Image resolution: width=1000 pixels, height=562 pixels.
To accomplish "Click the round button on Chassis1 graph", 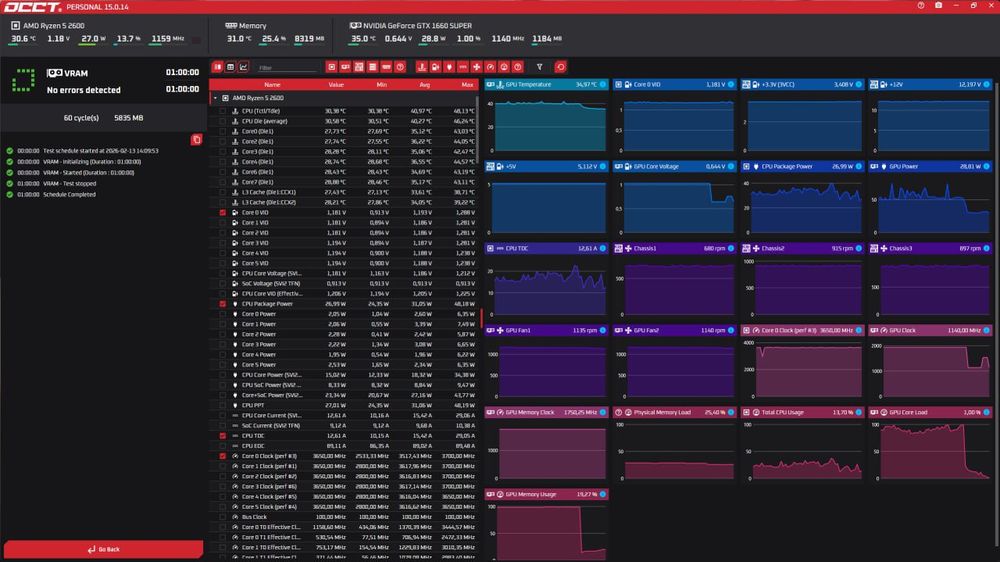I will [x=731, y=248].
